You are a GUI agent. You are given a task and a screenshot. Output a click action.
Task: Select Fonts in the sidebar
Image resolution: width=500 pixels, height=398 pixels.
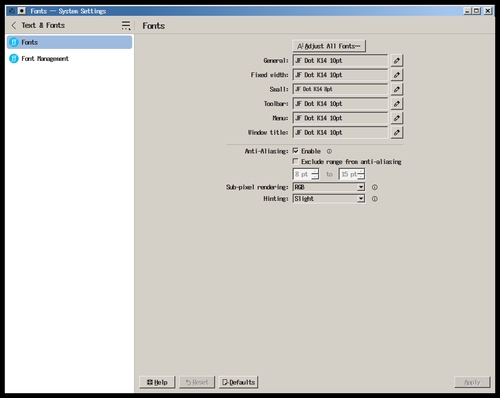(69, 42)
